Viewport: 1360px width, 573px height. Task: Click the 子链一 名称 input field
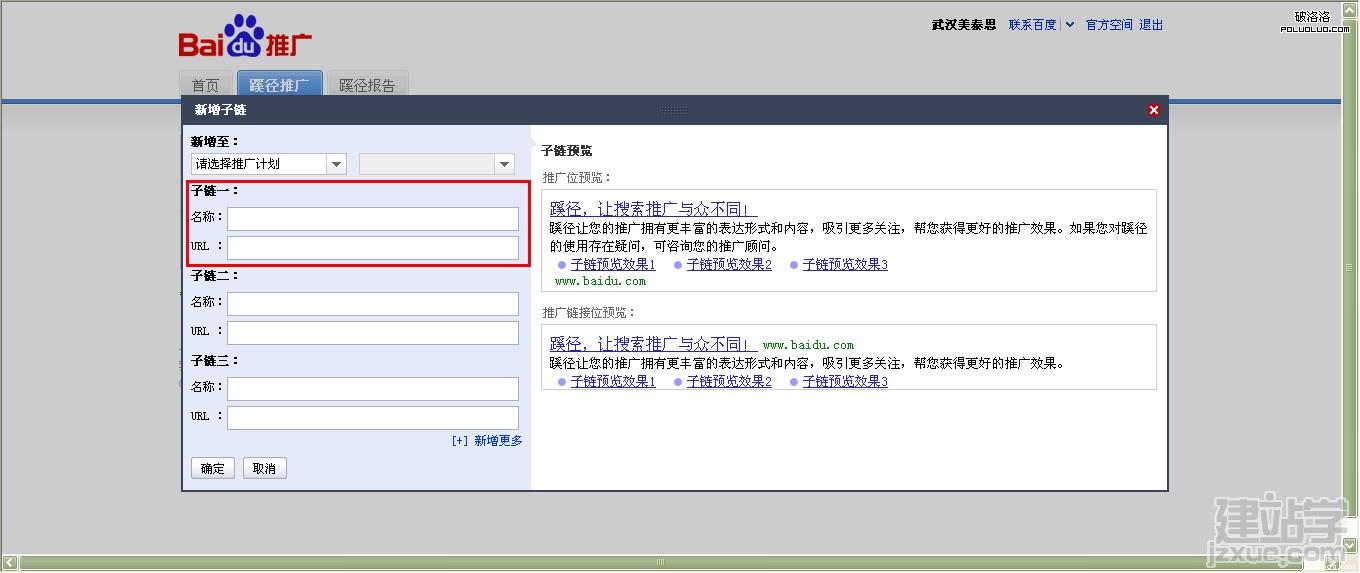[373, 219]
